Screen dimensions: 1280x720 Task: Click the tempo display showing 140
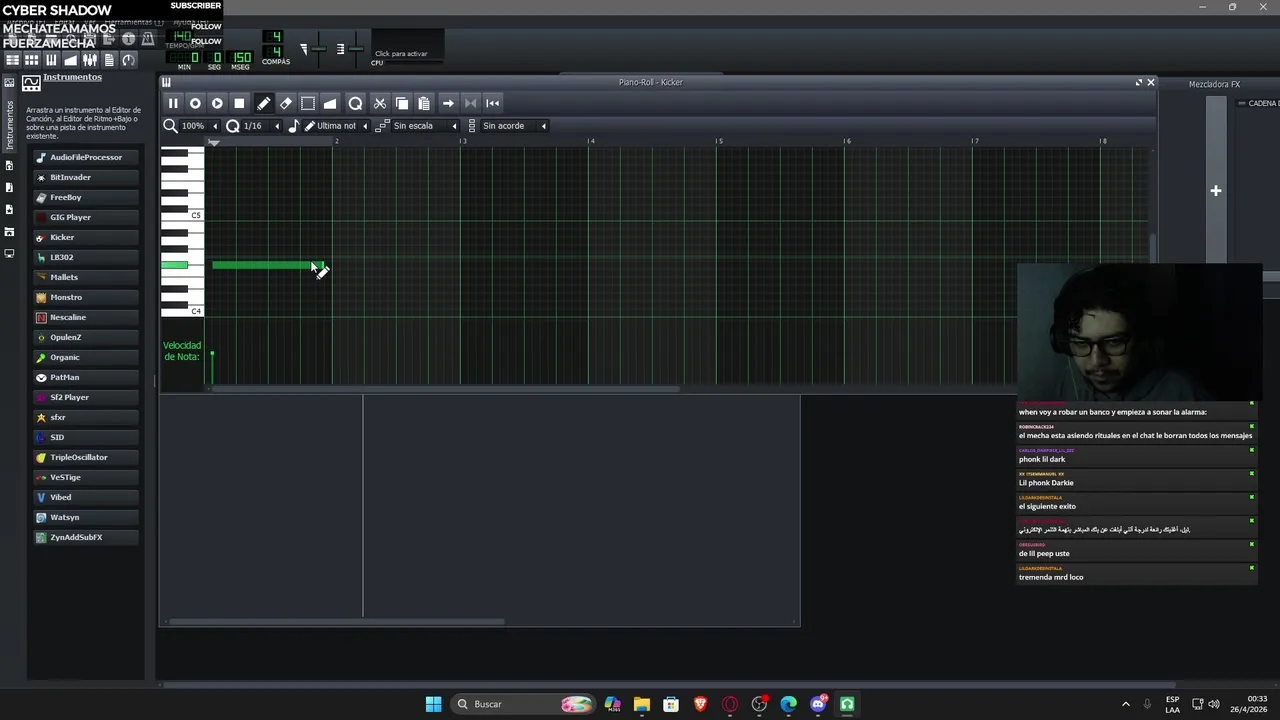[x=182, y=38]
